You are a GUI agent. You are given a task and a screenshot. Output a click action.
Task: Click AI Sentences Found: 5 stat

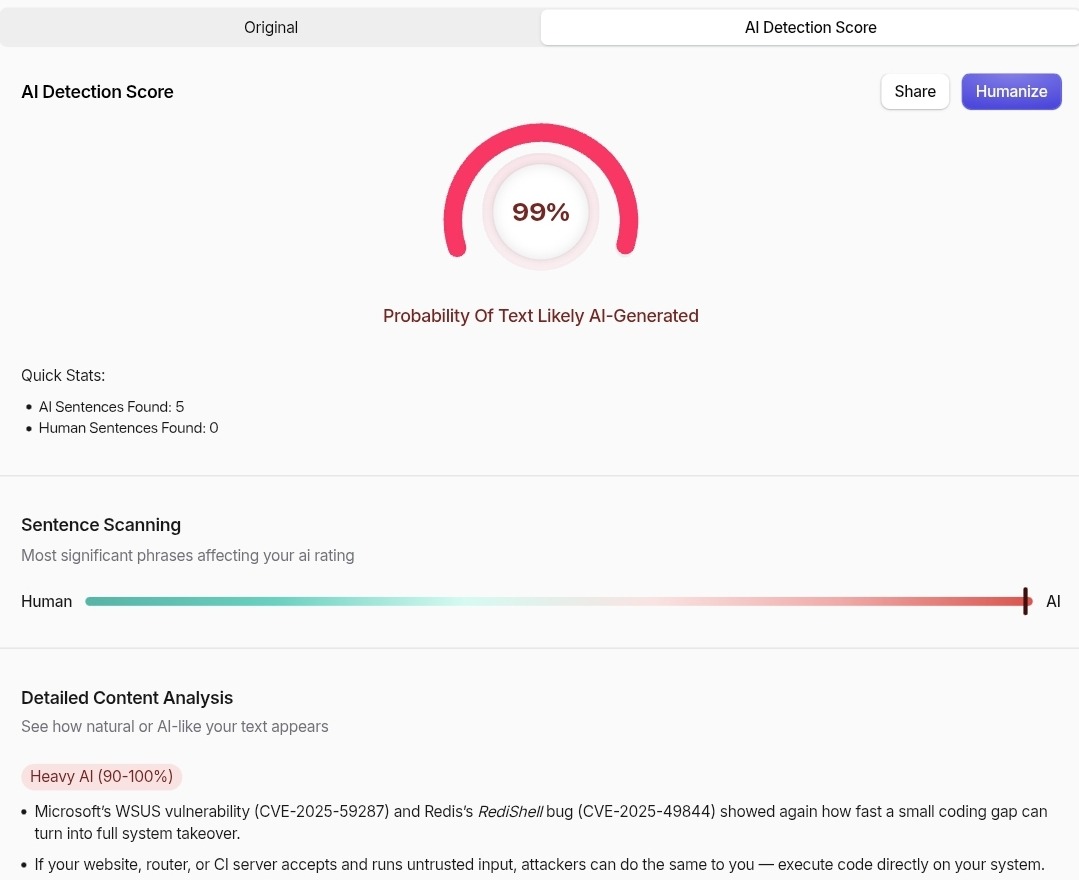click(x=111, y=407)
